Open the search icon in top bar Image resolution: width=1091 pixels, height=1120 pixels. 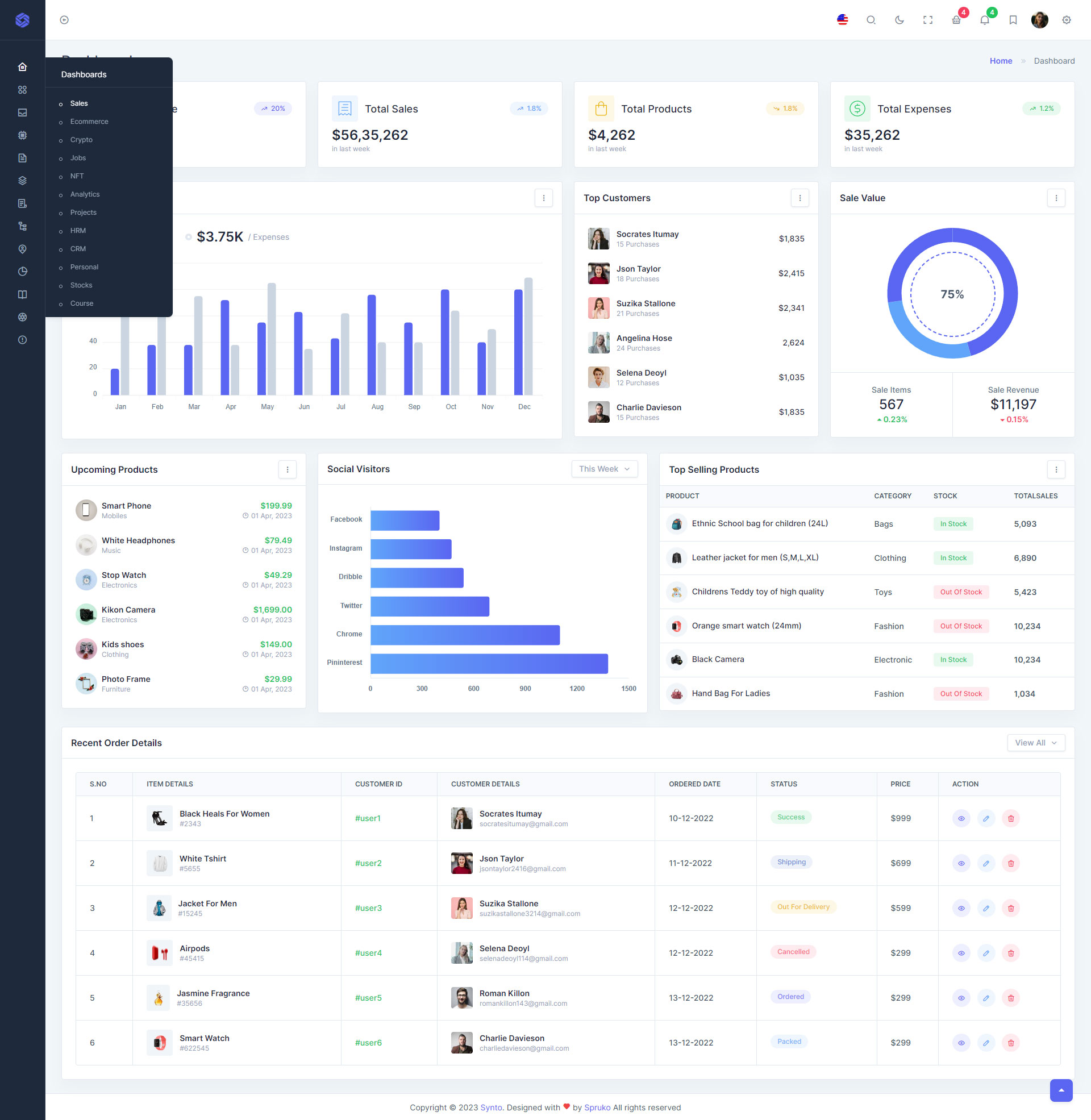(871, 20)
